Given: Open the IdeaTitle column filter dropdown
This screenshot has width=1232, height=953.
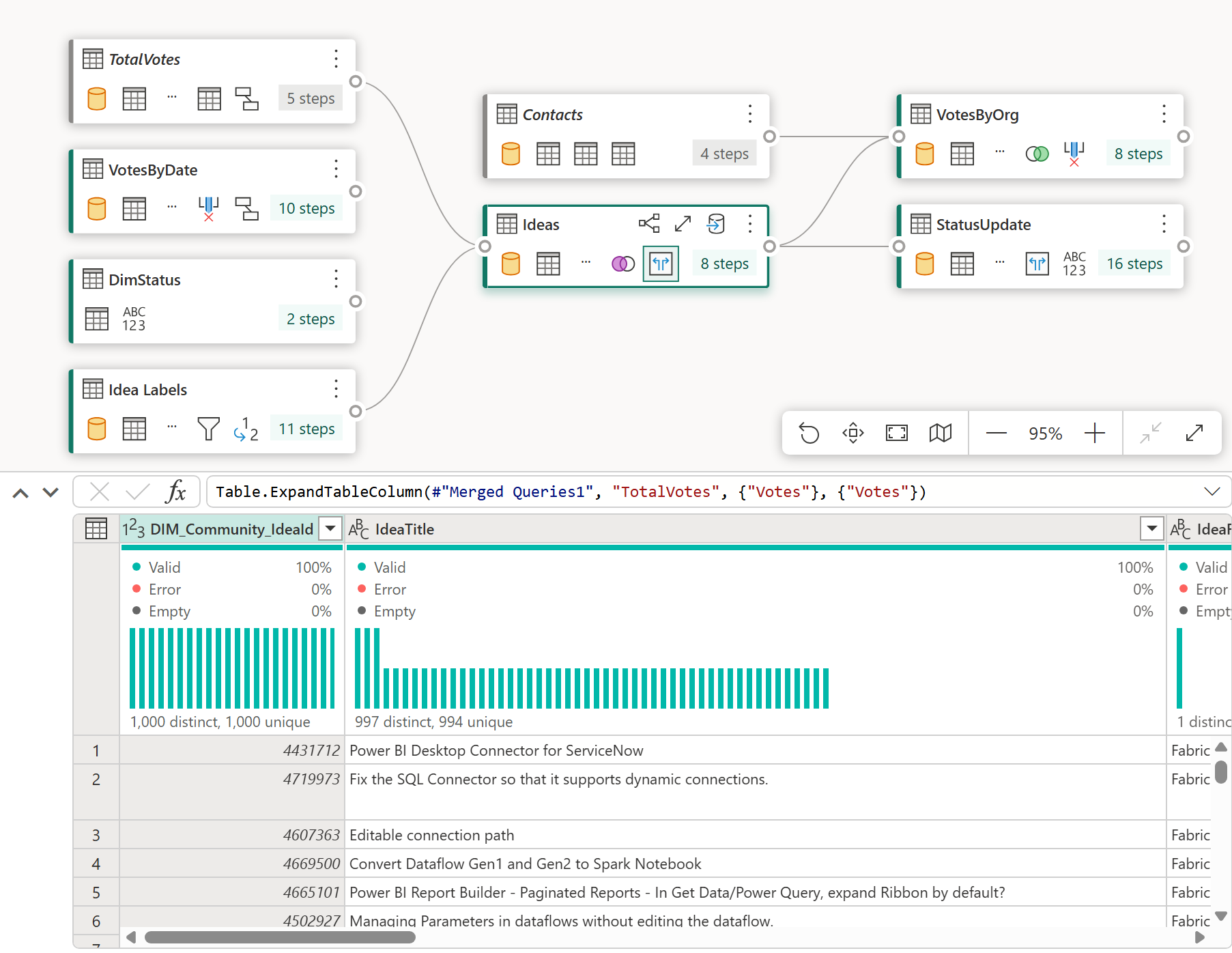Looking at the screenshot, I should pyautogui.click(x=1152, y=528).
